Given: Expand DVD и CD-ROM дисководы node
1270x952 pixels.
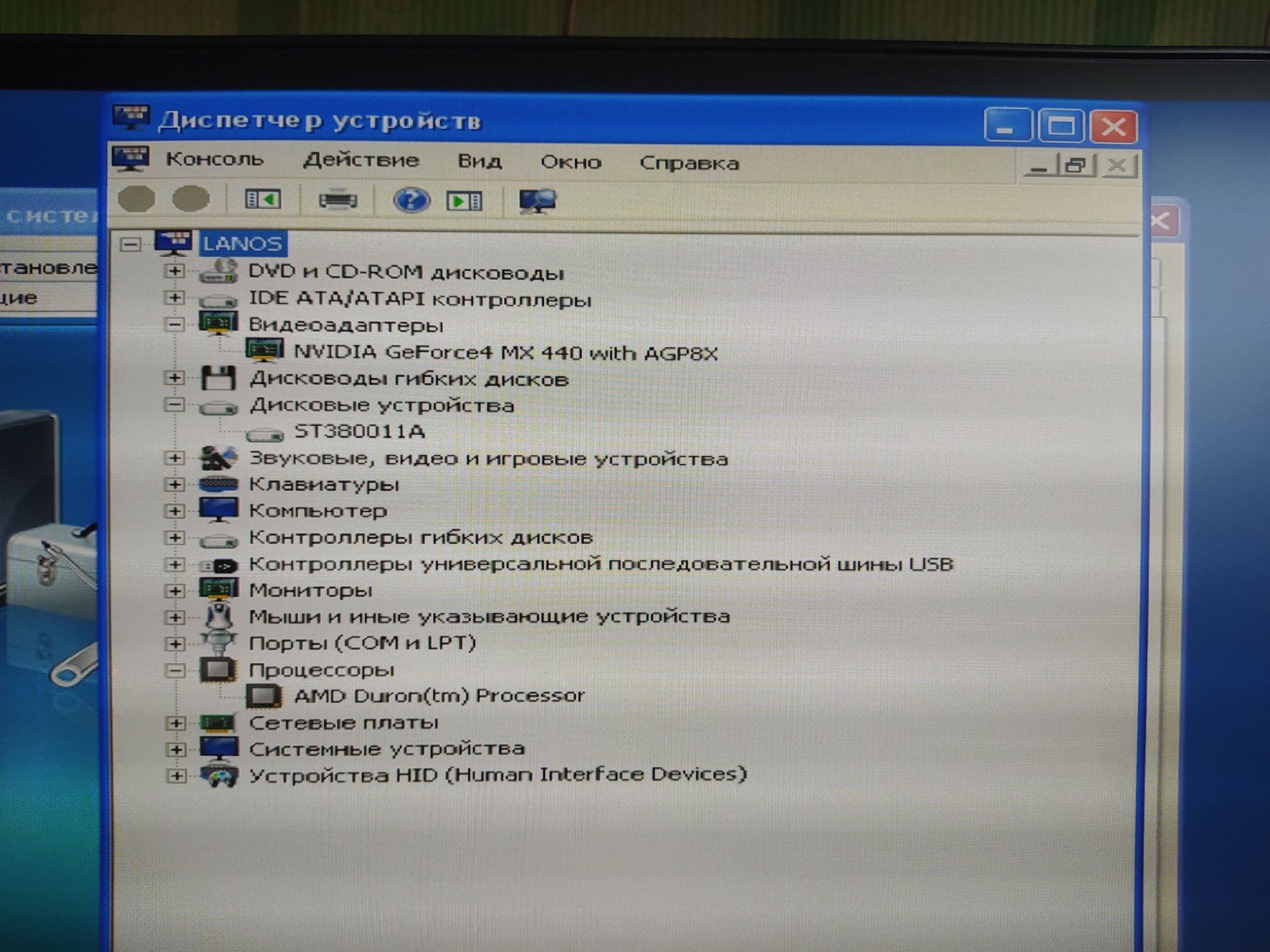Looking at the screenshot, I should click(x=175, y=271).
